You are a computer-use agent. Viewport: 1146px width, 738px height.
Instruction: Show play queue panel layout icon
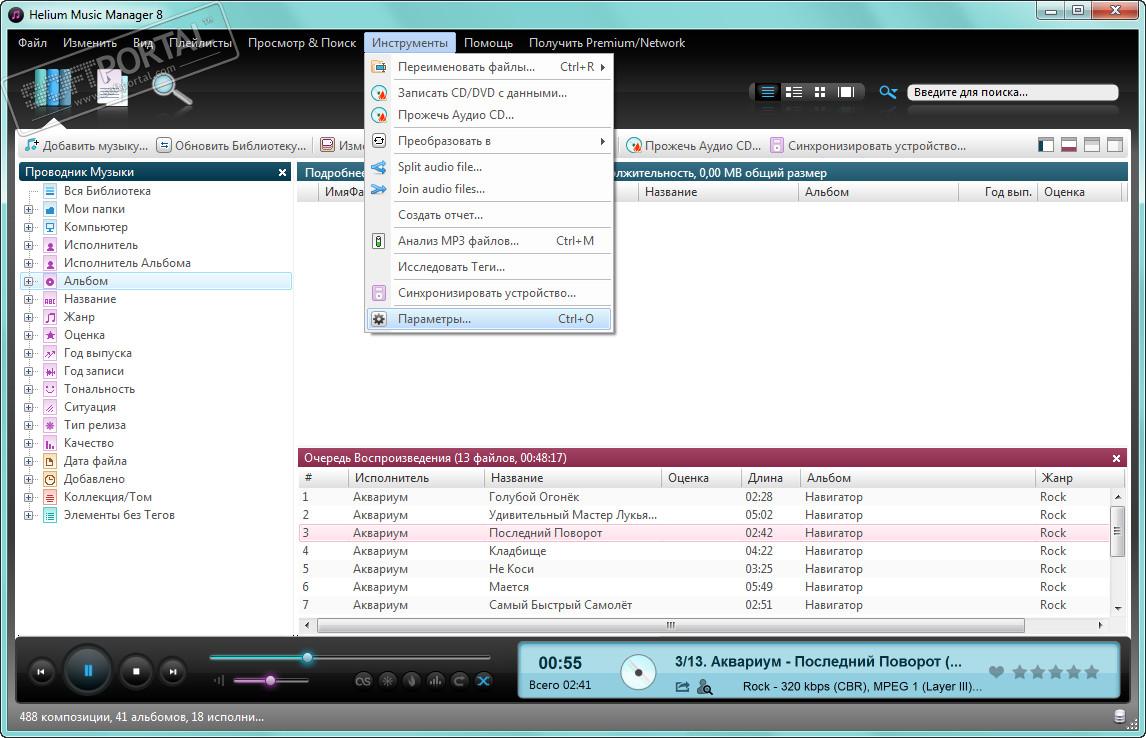point(1069,145)
